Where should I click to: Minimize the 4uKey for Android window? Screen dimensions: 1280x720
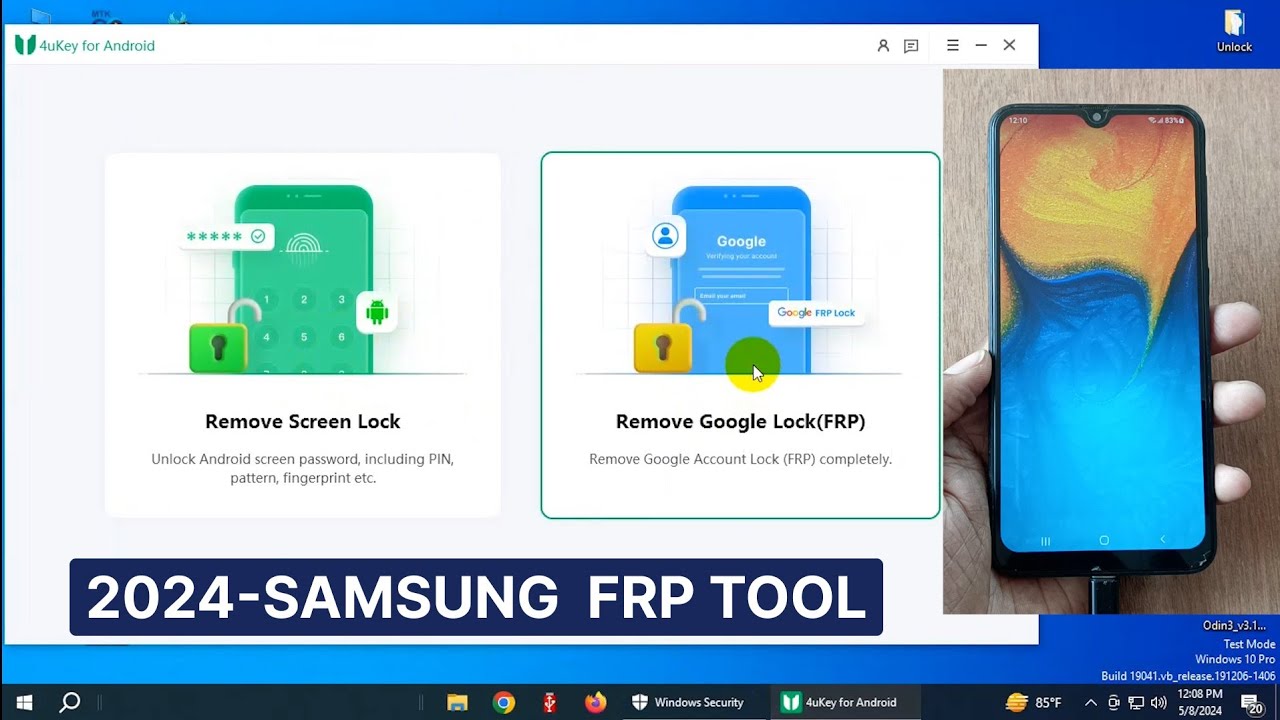point(981,46)
